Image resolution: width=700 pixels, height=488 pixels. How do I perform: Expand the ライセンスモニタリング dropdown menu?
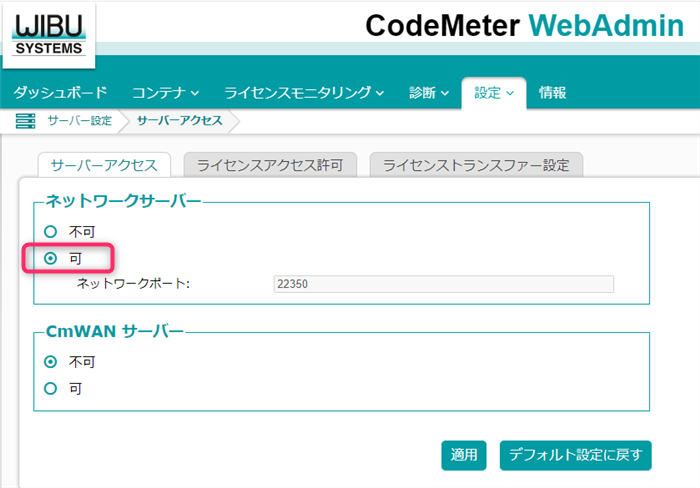point(304,93)
